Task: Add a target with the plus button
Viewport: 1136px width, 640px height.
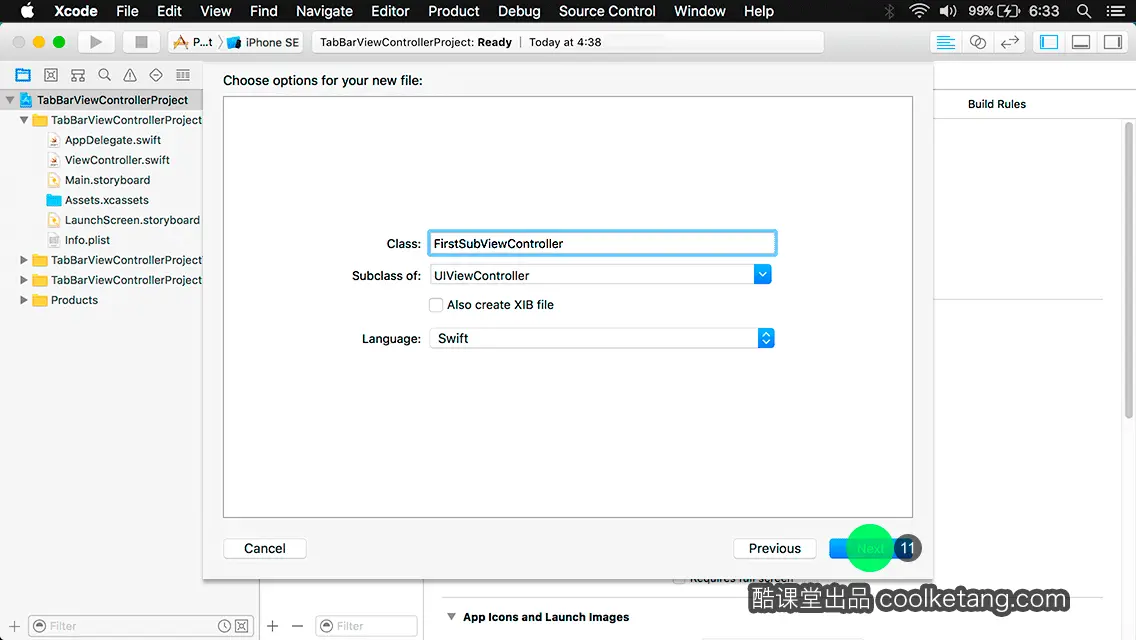Action: [272, 626]
